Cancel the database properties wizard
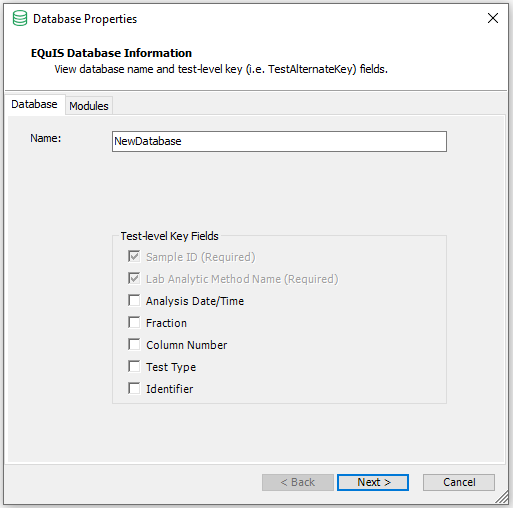 (x=459, y=482)
